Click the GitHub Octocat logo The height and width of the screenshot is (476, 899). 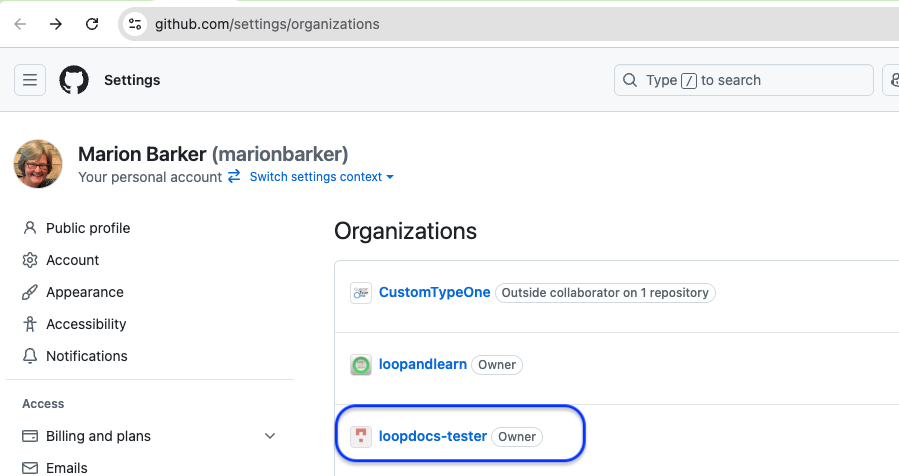(74, 80)
